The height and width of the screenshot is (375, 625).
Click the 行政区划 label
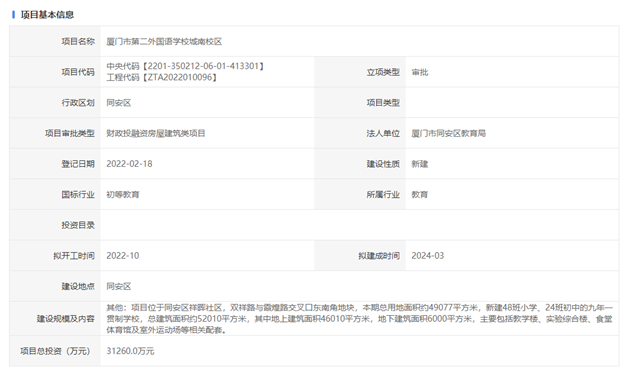coord(78,103)
